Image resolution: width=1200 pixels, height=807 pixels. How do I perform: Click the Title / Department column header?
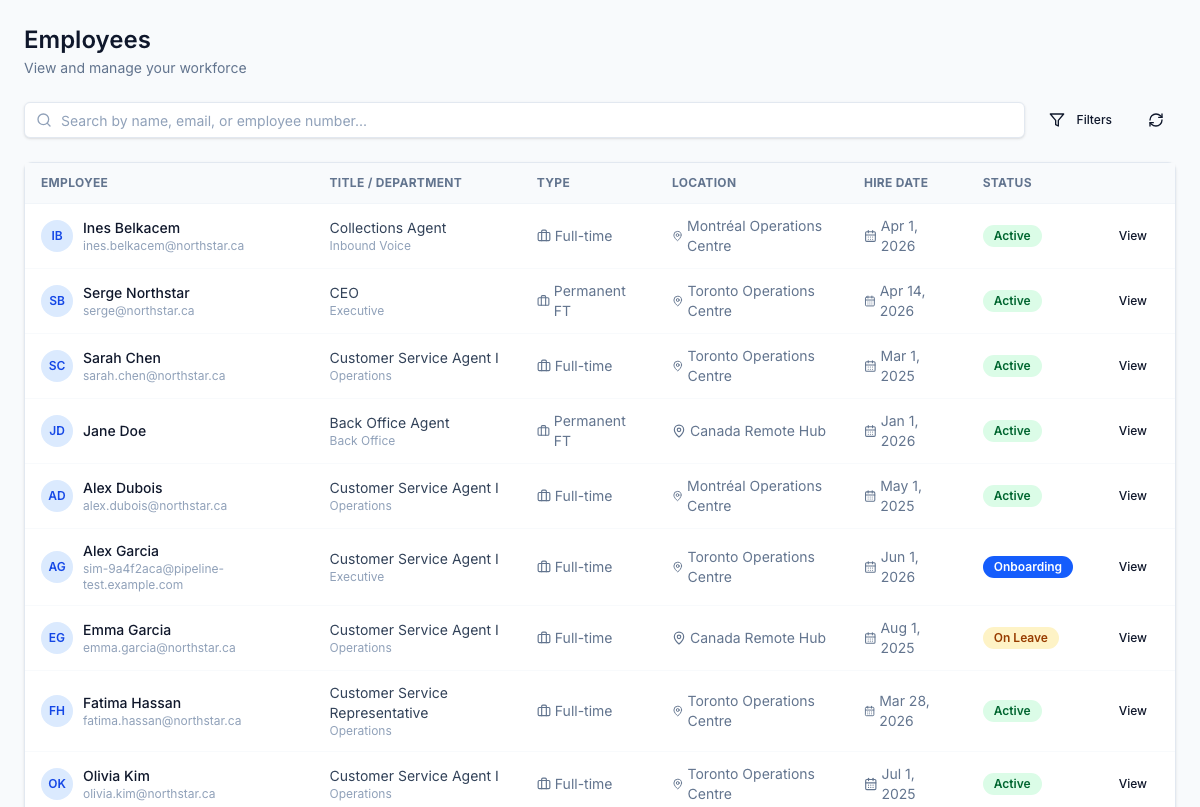[x=395, y=183]
